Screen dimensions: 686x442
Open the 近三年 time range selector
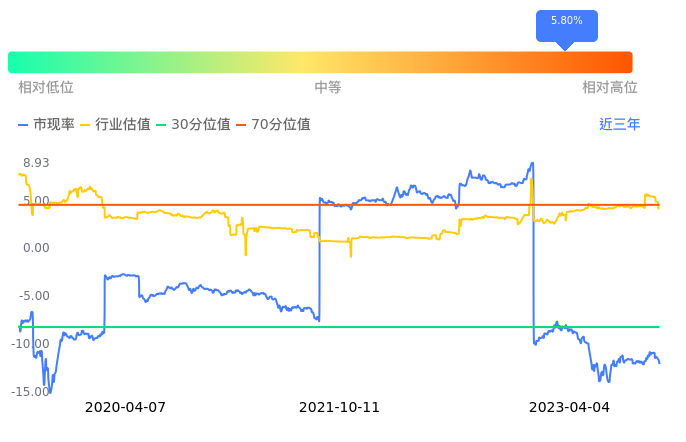pos(619,125)
